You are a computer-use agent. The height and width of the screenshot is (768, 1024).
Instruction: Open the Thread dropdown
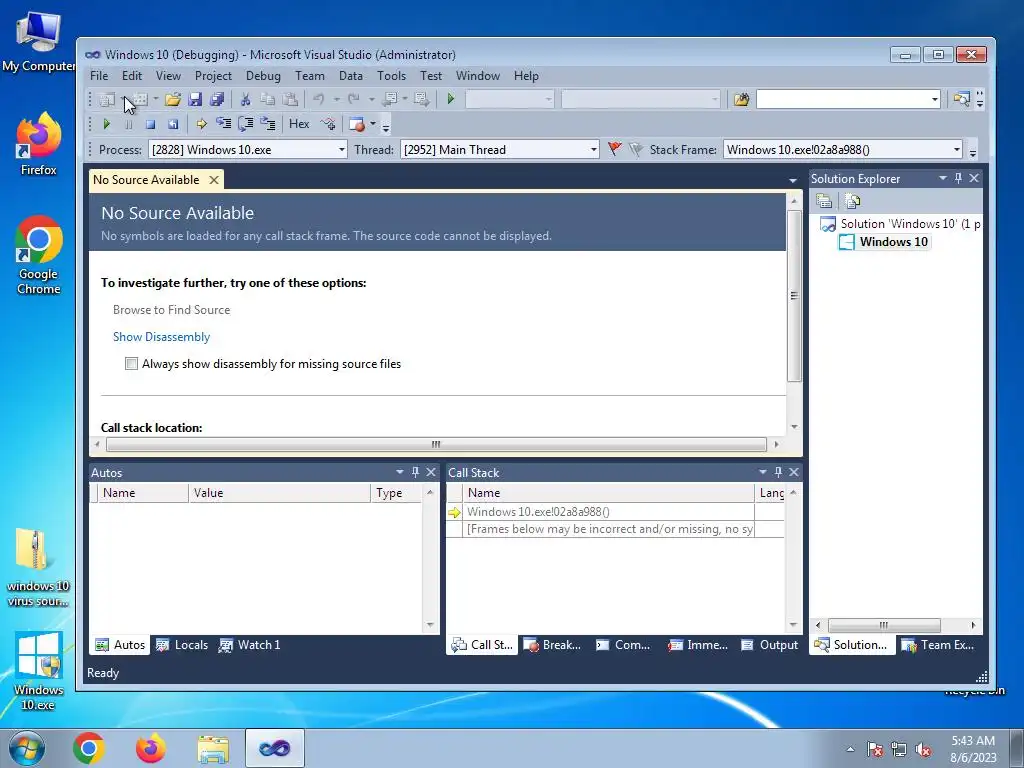[593, 150]
